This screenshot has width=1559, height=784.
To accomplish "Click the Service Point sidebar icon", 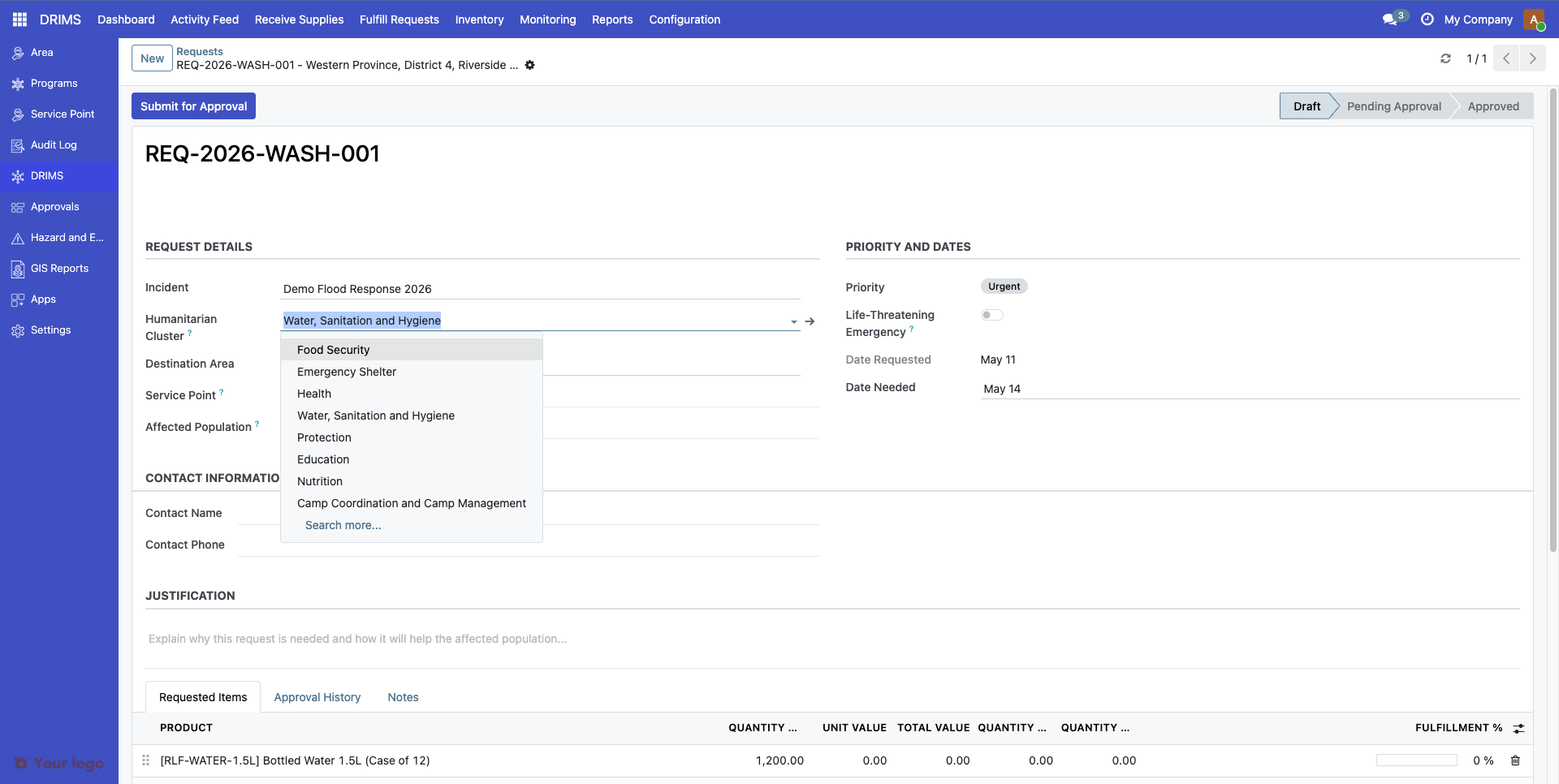I will coord(18,114).
